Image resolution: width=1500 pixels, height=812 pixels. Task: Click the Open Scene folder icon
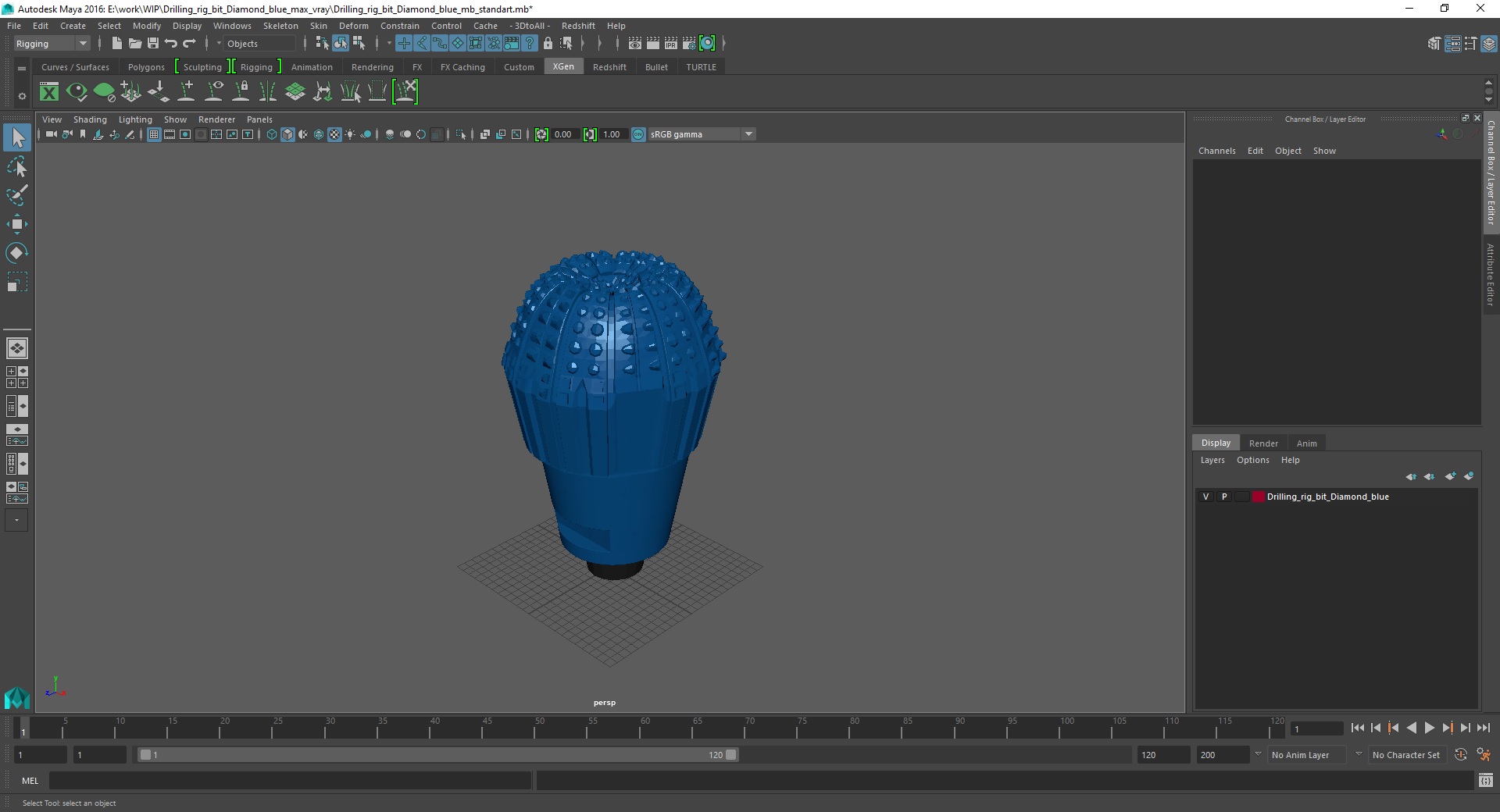click(135, 44)
